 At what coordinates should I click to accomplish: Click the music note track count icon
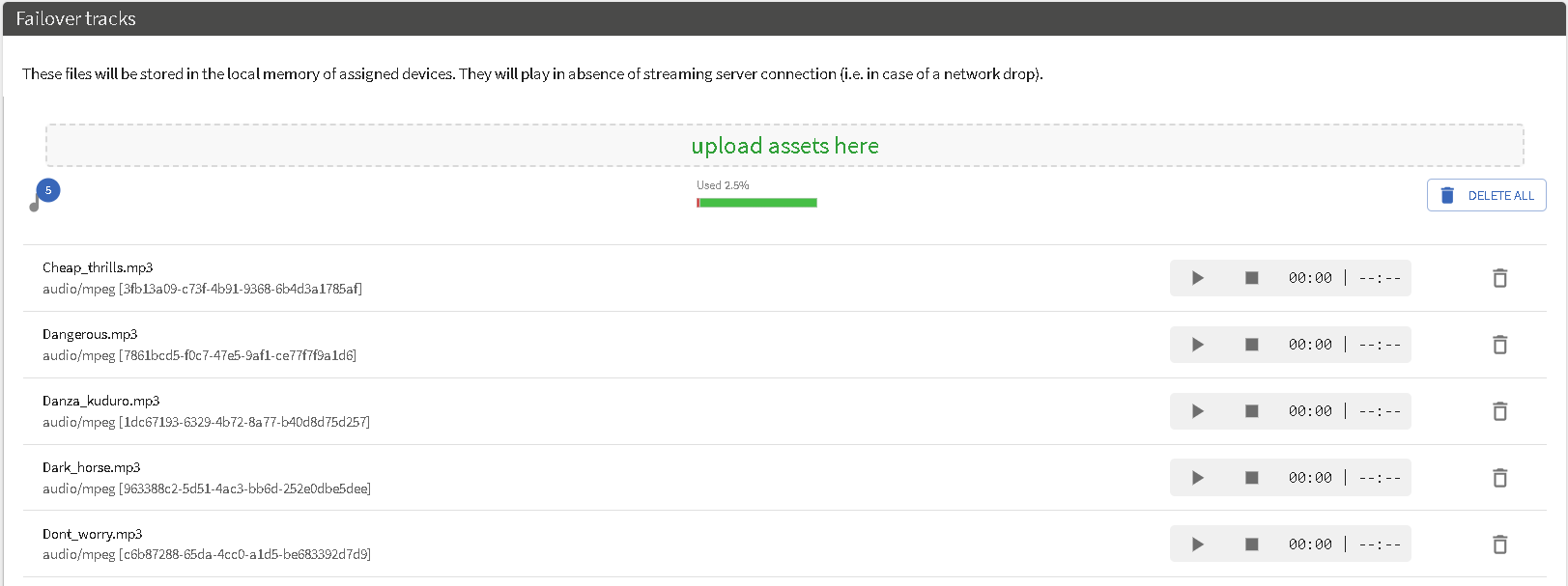click(x=39, y=200)
